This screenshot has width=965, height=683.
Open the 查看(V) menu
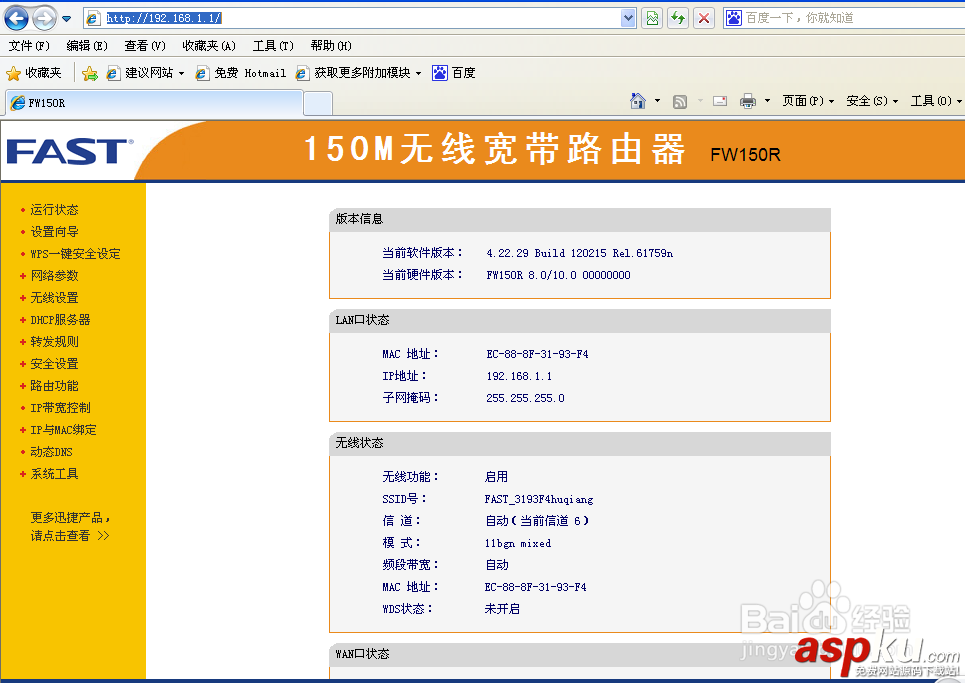coord(145,46)
